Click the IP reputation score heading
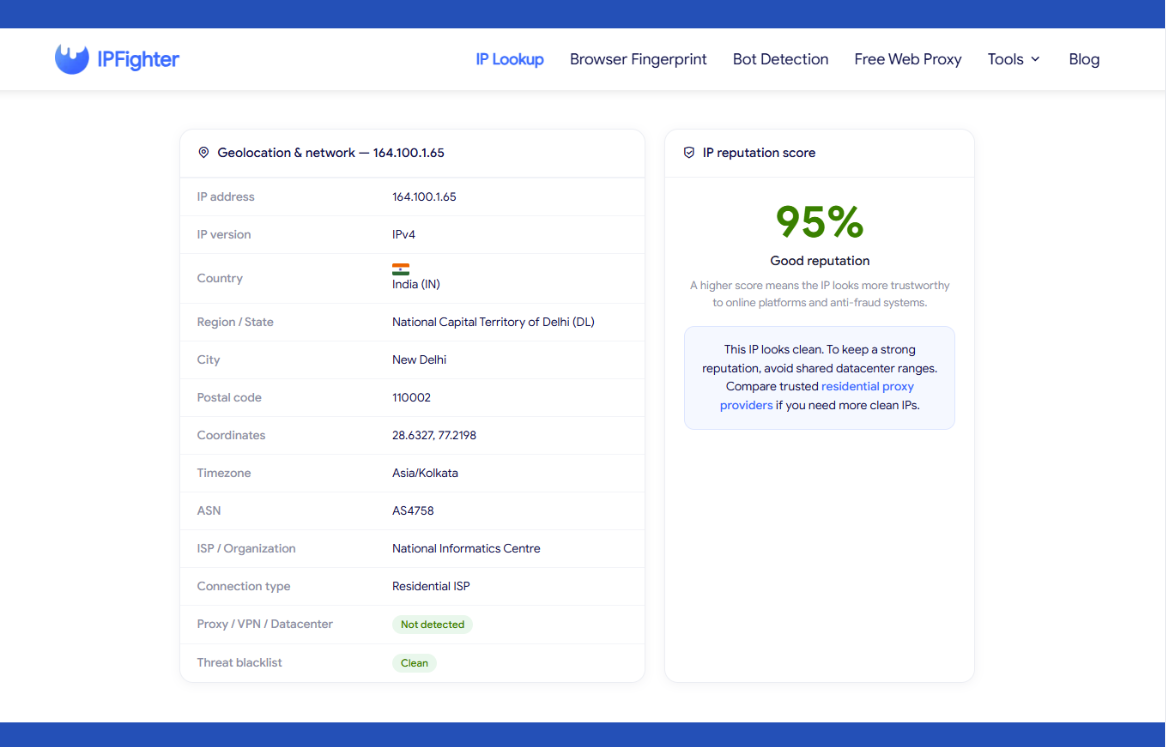Image resolution: width=1166 pixels, height=747 pixels. click(x=759, y=152)
